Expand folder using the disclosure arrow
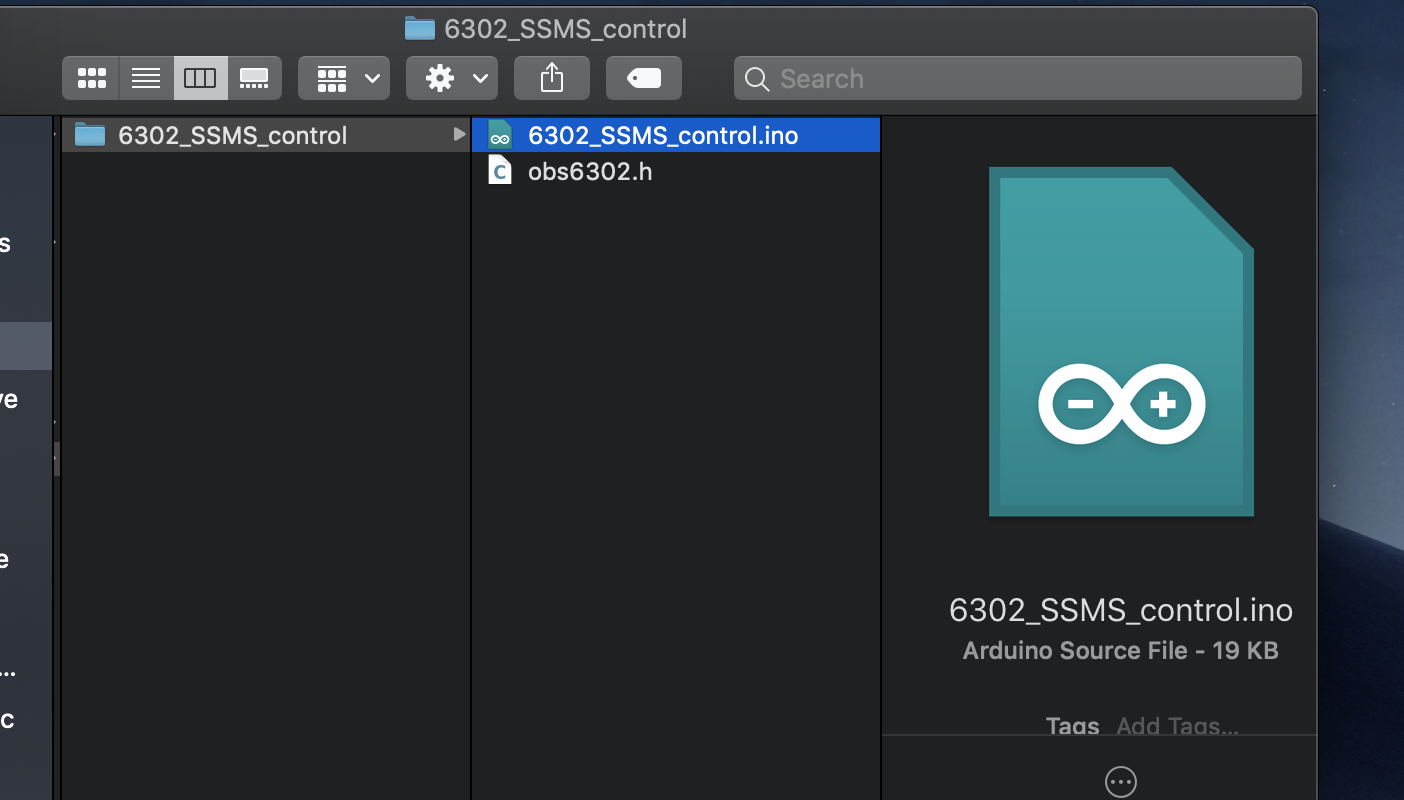The image size is (1404, 800). (459, 134)
